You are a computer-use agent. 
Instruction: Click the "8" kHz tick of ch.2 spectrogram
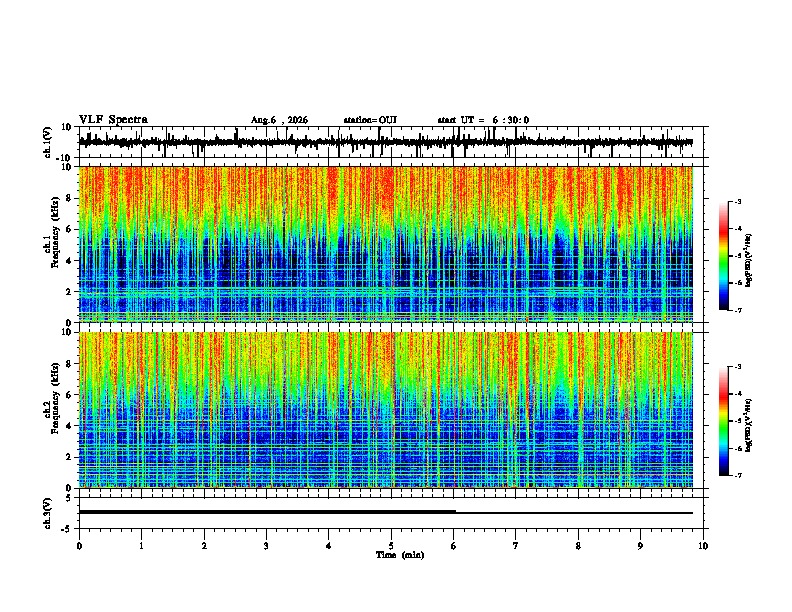coord(69,364)
